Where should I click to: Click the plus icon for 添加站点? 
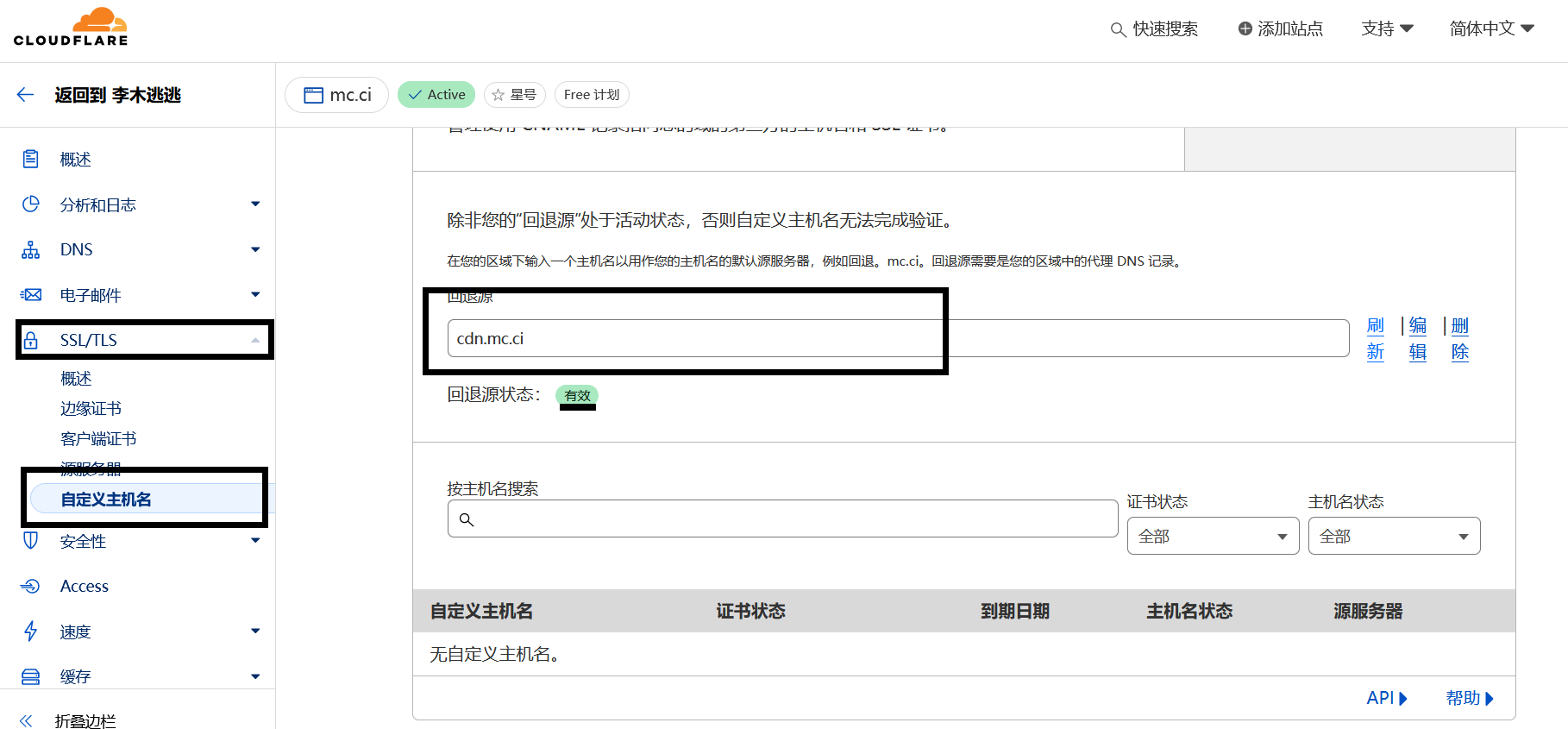click(x=1245, y=28)
